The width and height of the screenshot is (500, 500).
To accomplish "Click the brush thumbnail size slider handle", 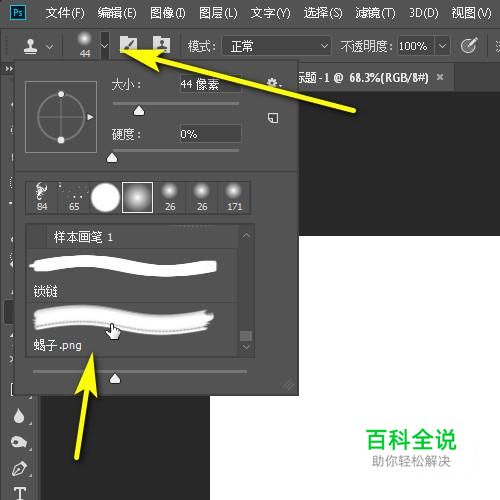I will pyautogui.click(x=115, y=378).
